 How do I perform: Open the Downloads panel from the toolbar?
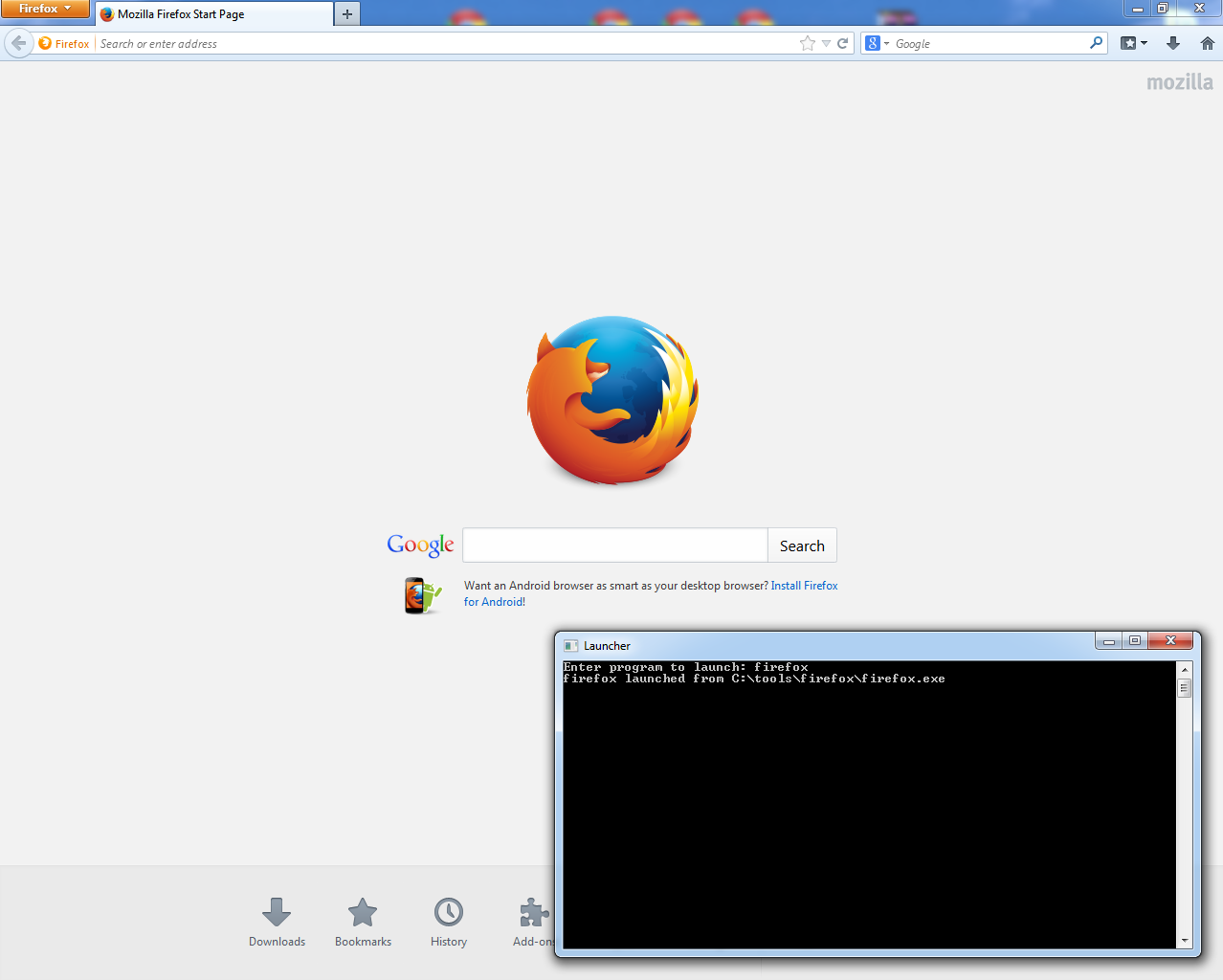coord(1172,42)
